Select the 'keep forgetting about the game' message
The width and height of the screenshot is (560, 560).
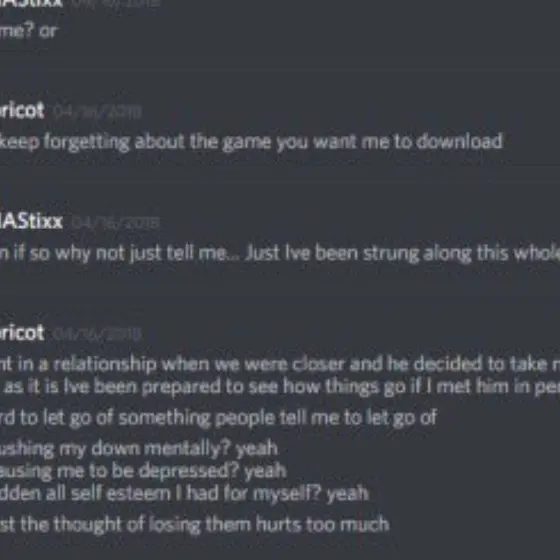click(251, 142)
